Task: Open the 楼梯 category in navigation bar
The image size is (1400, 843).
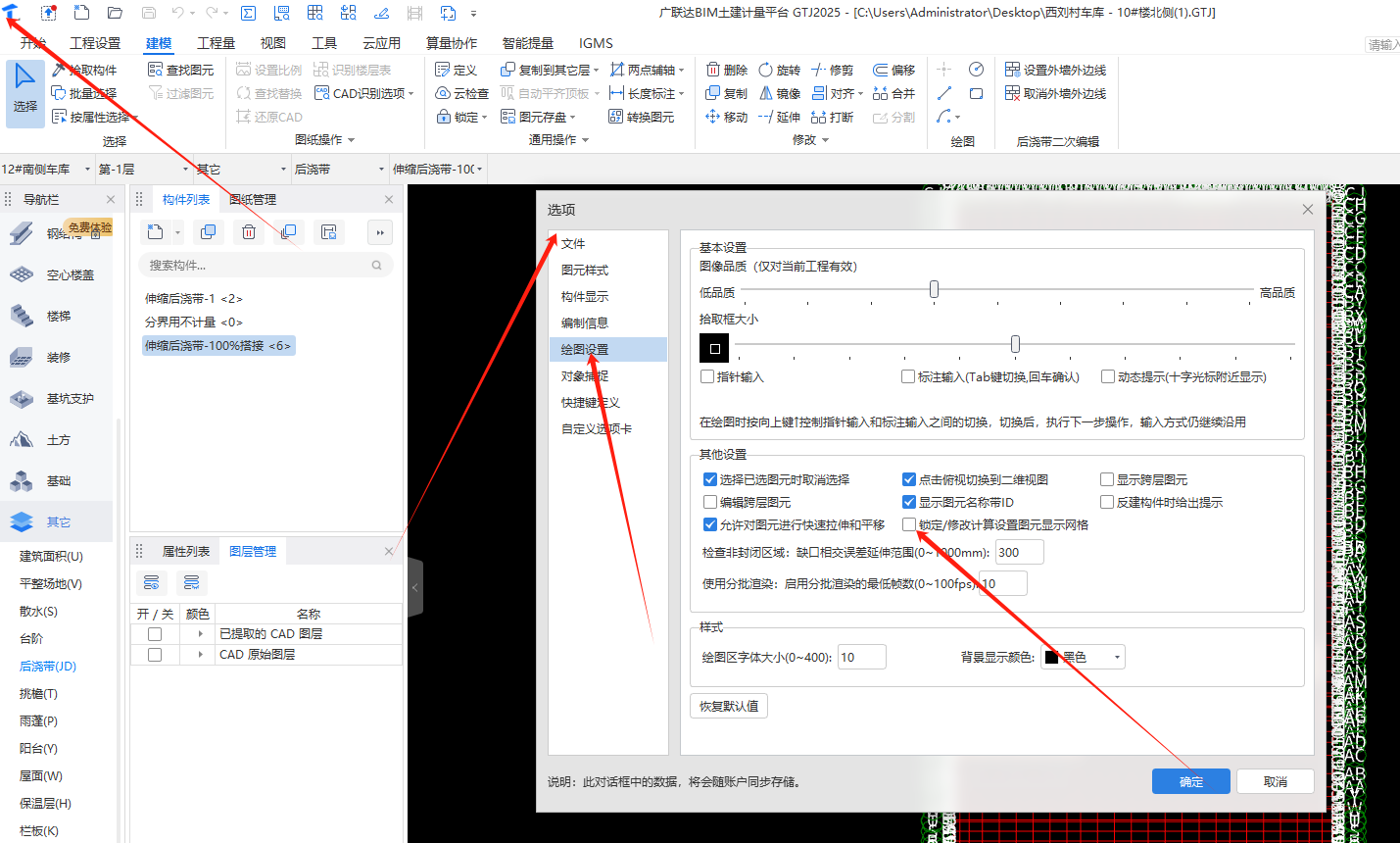Action: (57, 316)
